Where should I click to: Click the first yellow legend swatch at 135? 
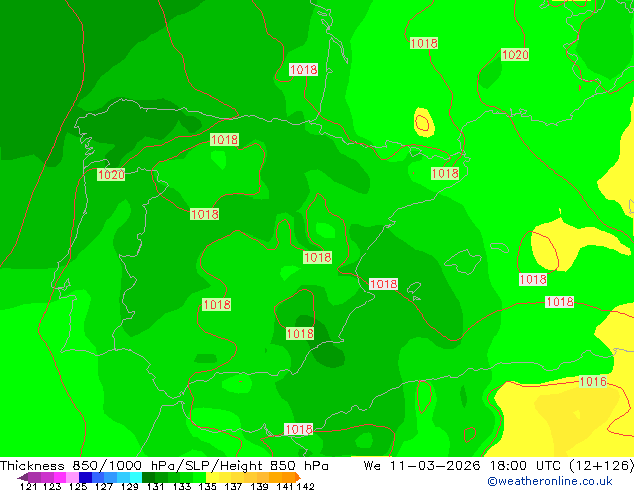pos(212,477)
